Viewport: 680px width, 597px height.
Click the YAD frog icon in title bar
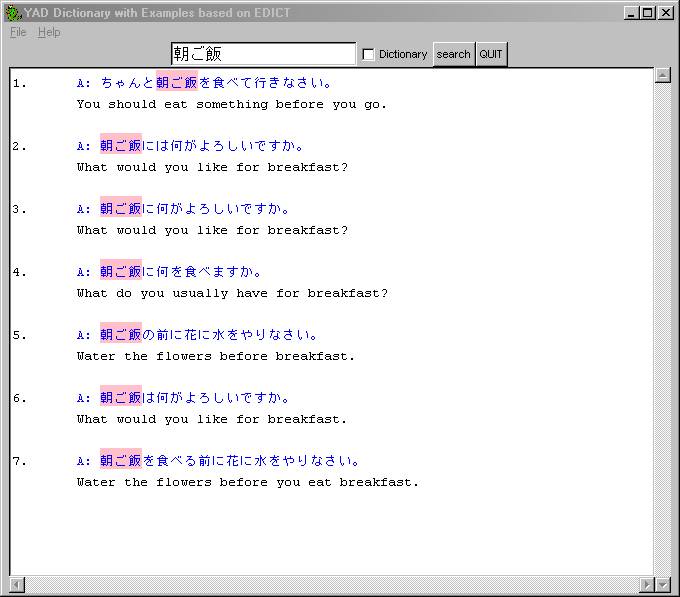coord(13,13)
